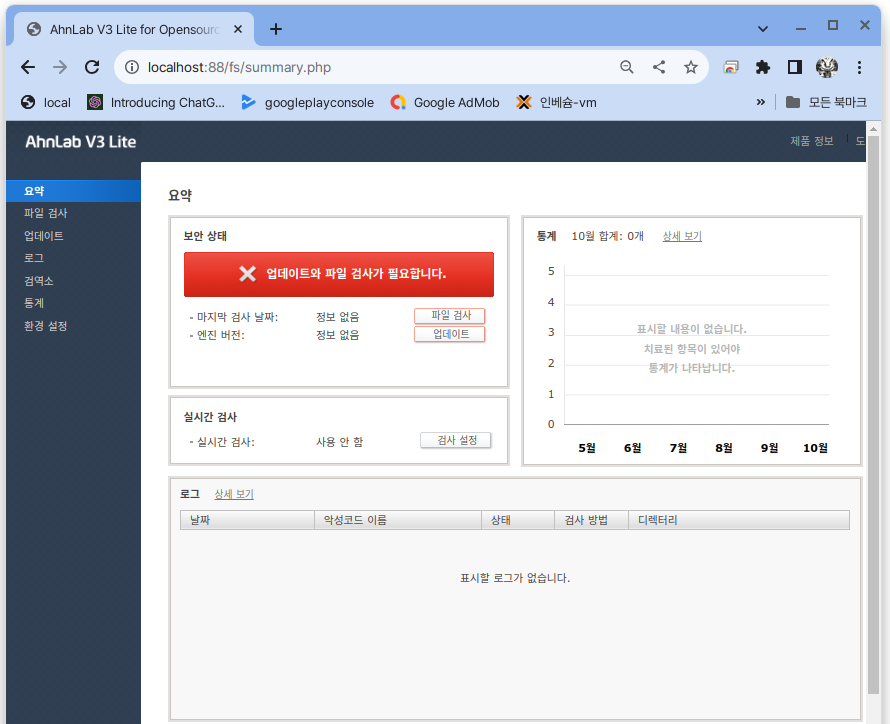
Task: Open 환경 설정 in the sidebar
Action: click(45, 326)
